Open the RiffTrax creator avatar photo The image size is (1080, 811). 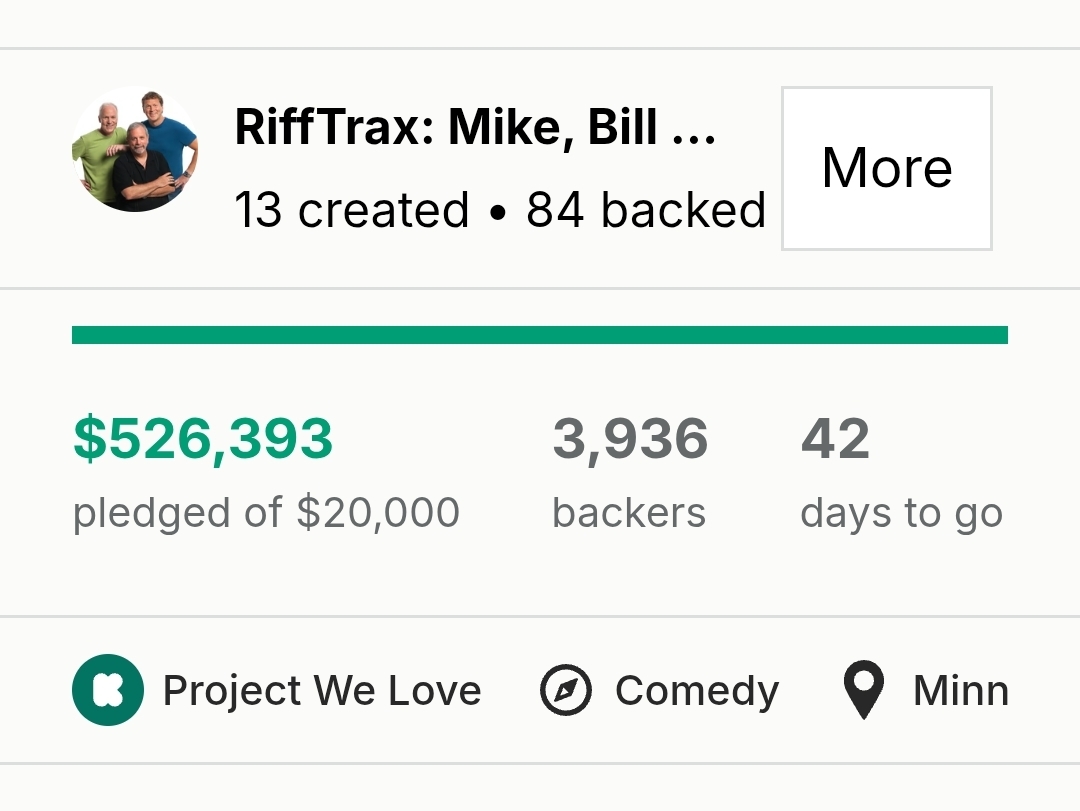136,148
